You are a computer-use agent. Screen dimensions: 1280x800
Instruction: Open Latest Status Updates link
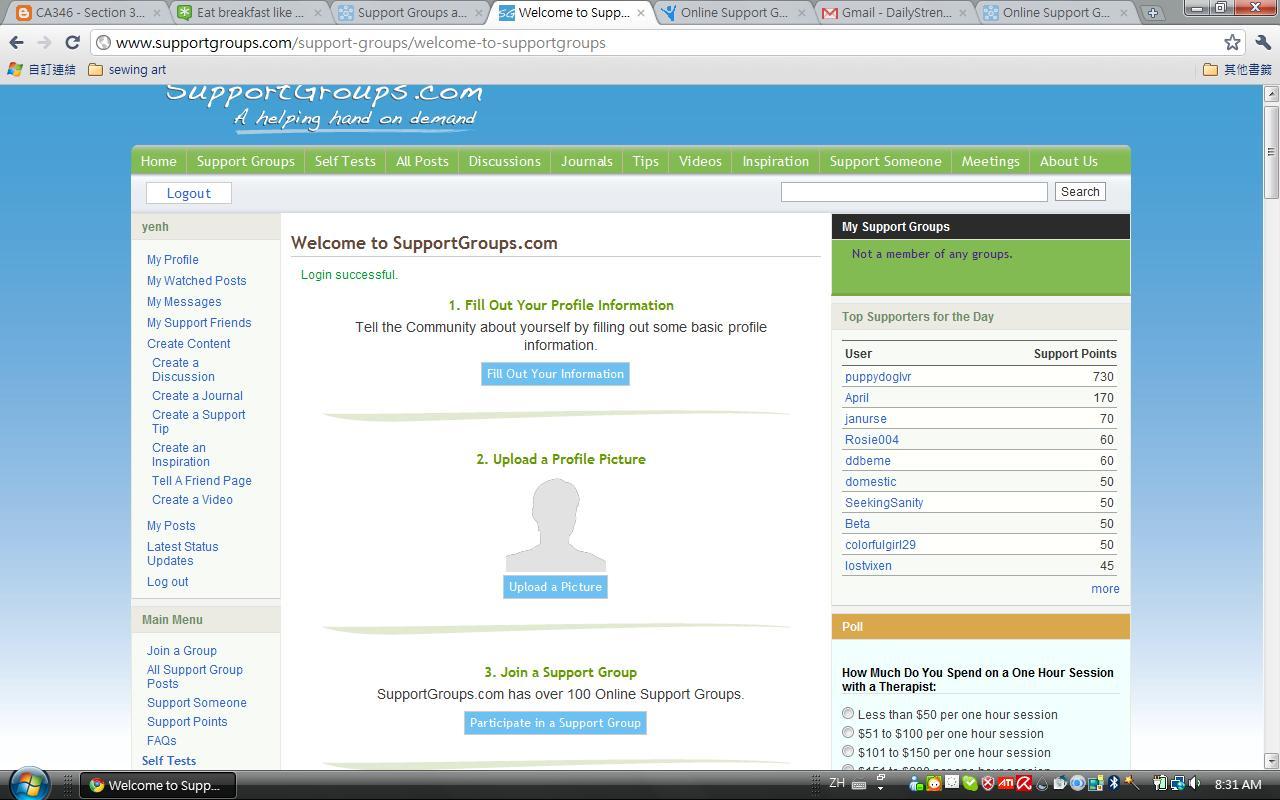click(182, 554)
